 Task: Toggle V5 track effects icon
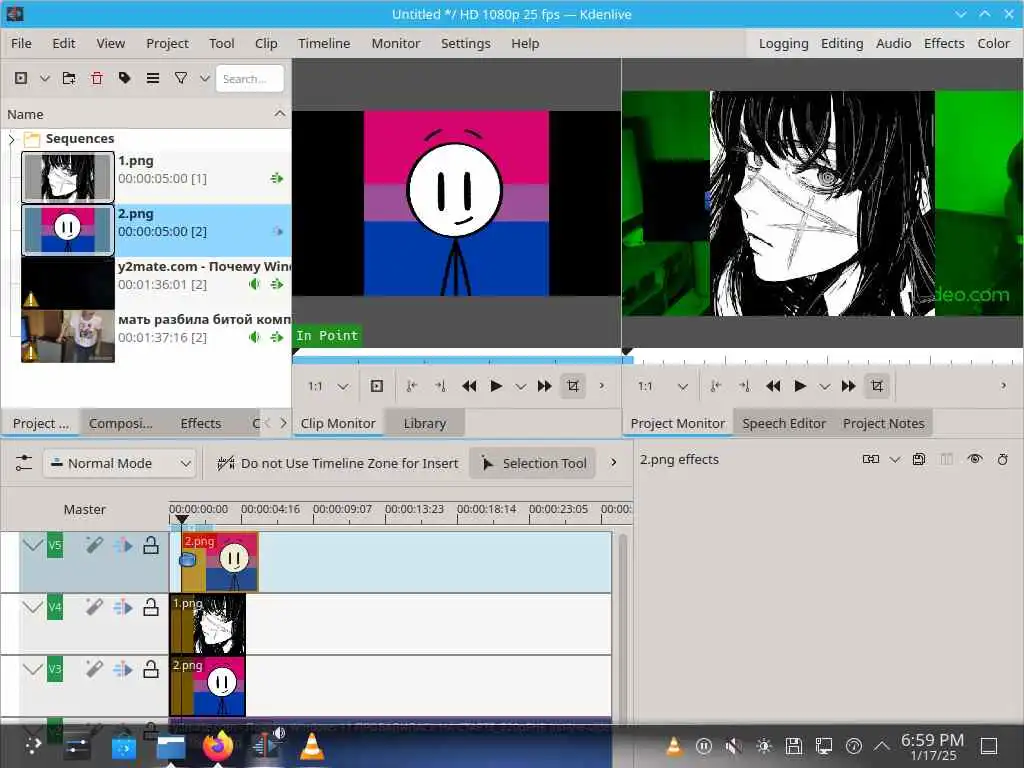coord(93,545)
